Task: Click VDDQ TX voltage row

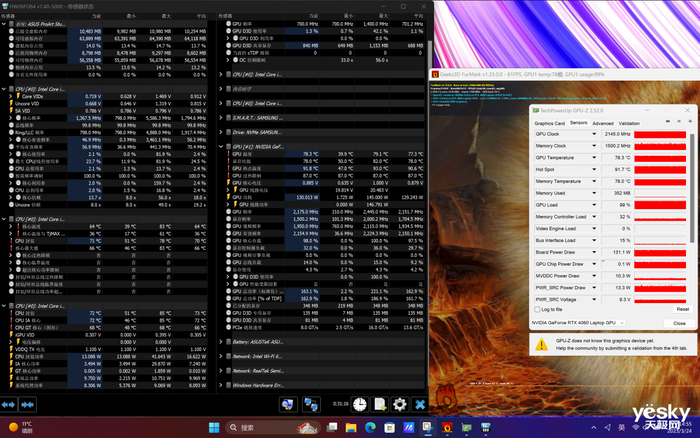Action: click(x=104, y=349)
